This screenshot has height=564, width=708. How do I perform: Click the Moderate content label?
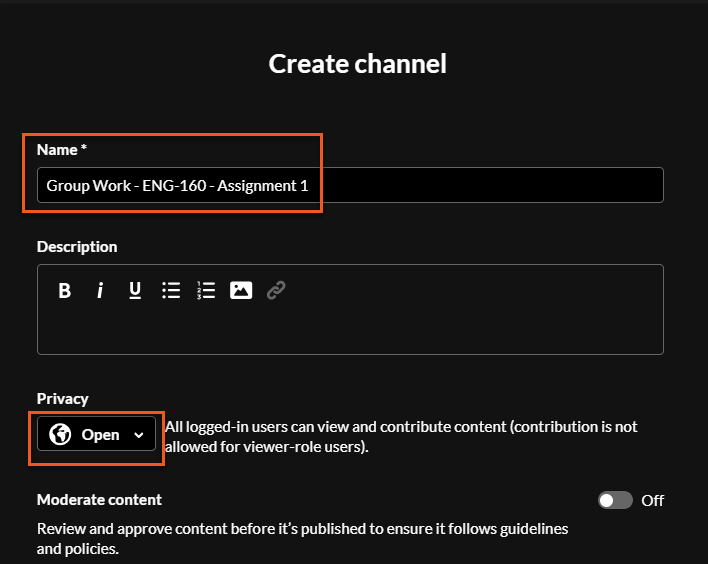(x=99, y=499)
